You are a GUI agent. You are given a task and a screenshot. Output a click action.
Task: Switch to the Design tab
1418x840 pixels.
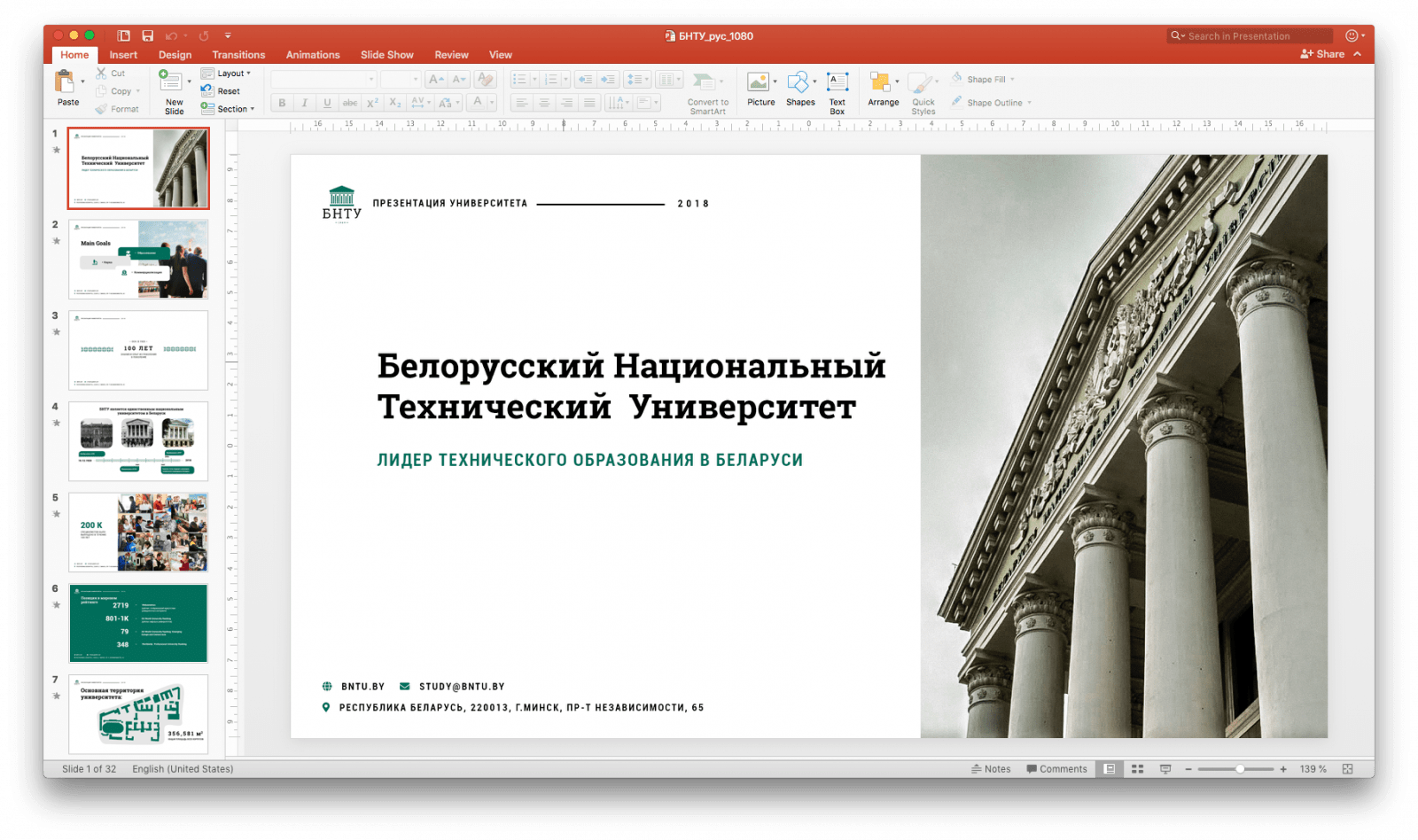coord(175,55)
